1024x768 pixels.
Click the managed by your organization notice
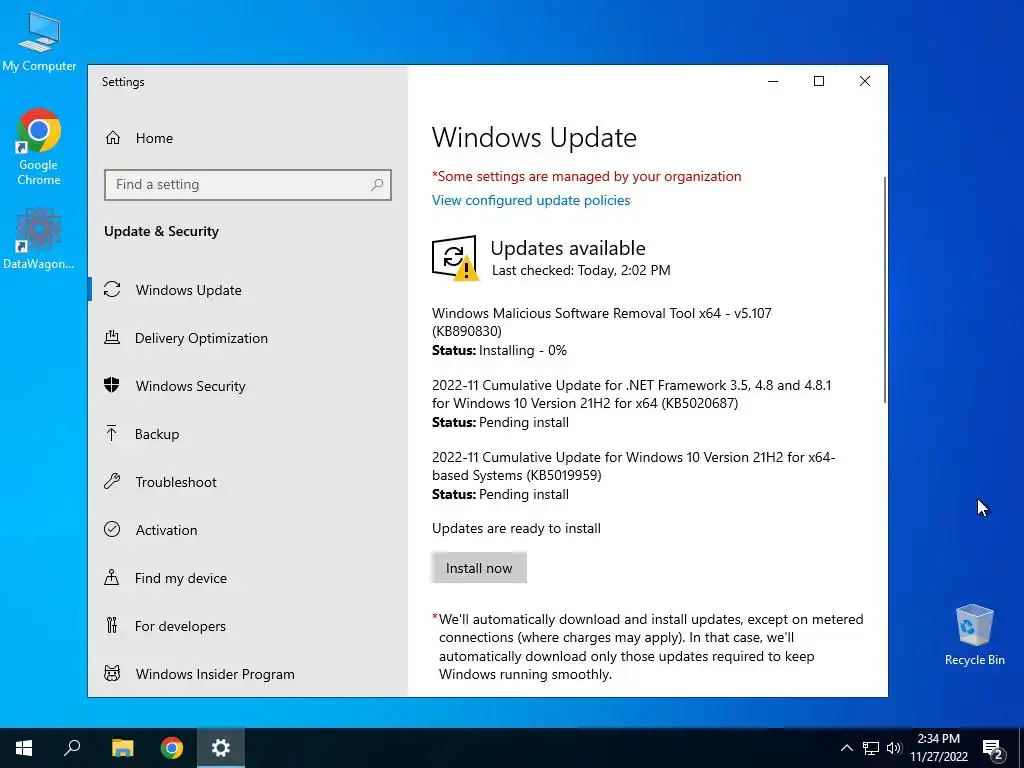[586, 176]
